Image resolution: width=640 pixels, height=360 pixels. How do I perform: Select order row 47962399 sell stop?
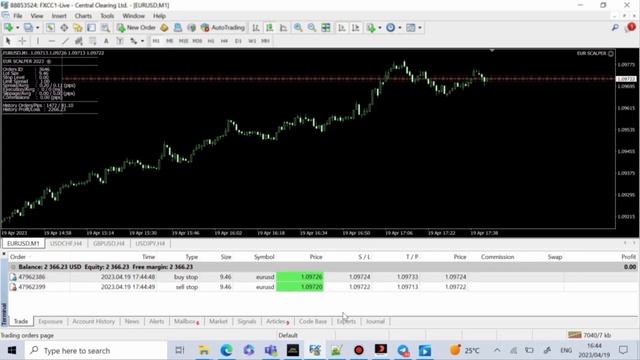coord(322,287)
